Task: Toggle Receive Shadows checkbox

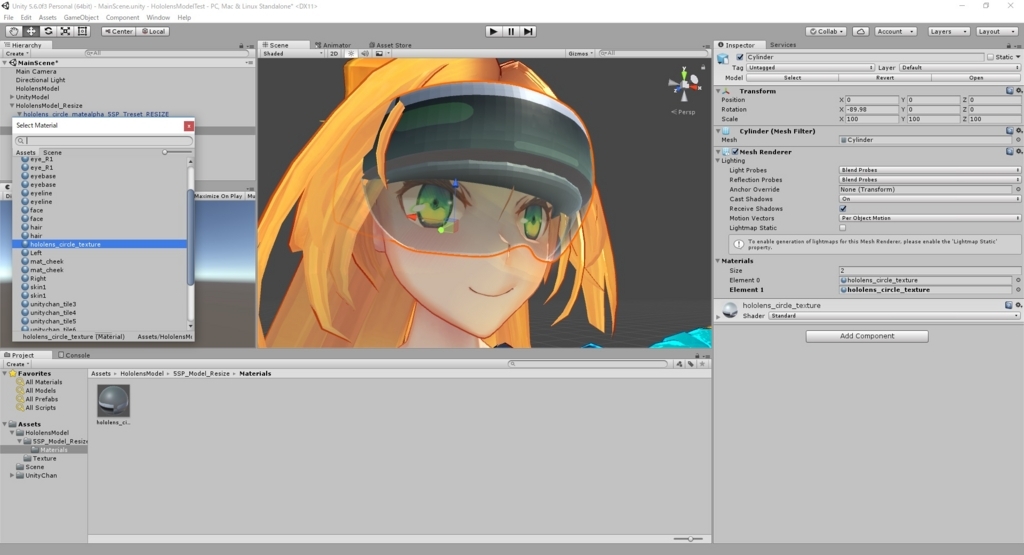Action: 842,209
